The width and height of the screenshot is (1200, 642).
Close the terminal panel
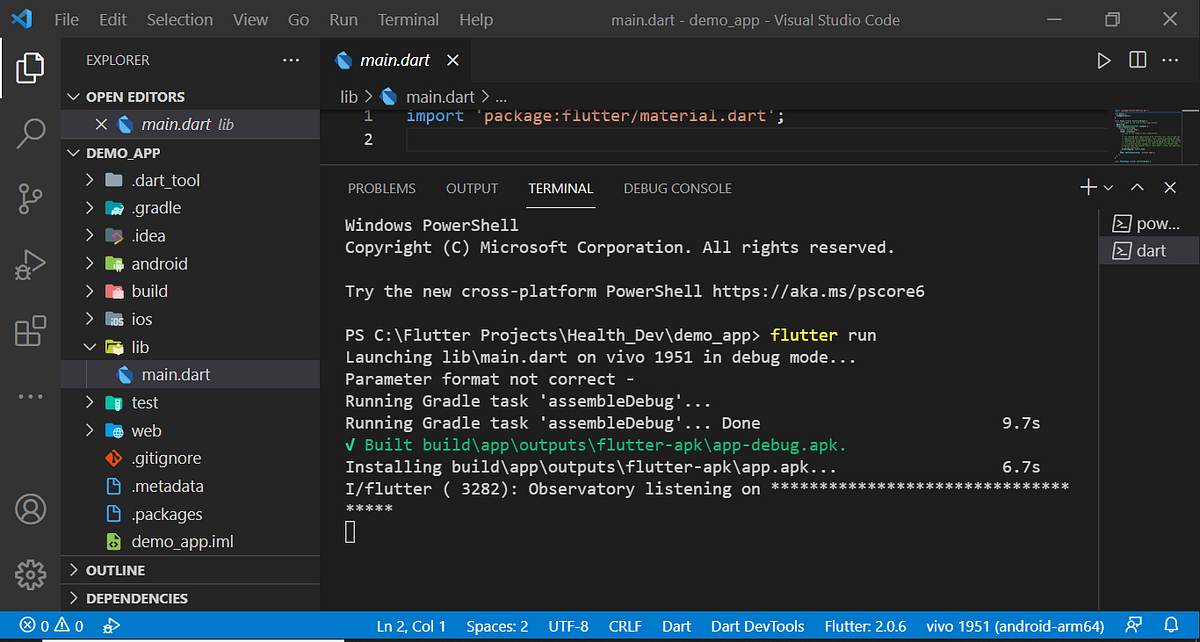point(1170,188)
